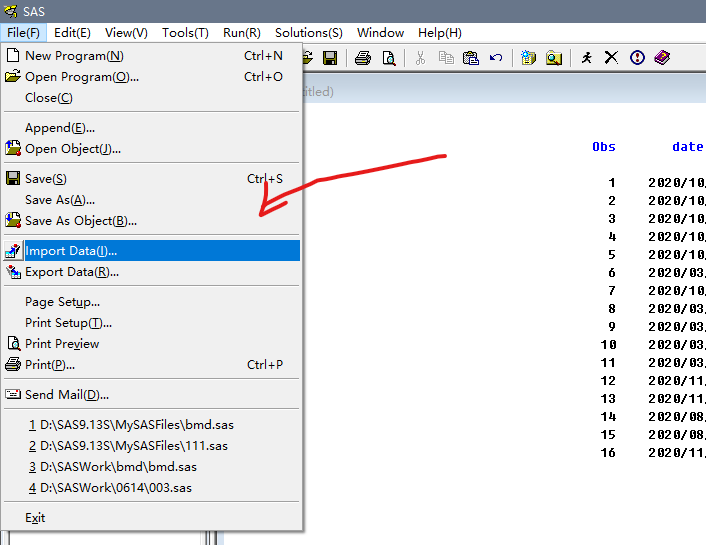Click the New Program page icon in menu
The width and height of the screenshot is (706, 545).
14,55
